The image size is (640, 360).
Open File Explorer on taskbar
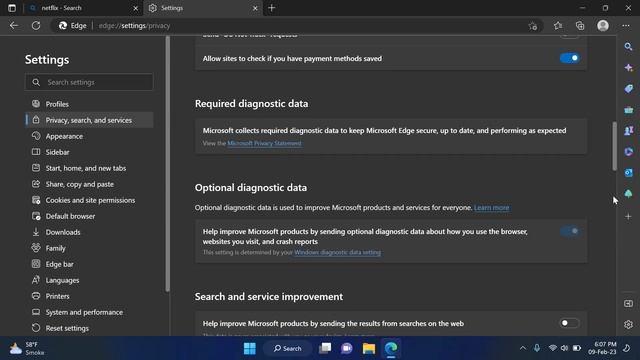pyautogui.click(x=369, y=348)
